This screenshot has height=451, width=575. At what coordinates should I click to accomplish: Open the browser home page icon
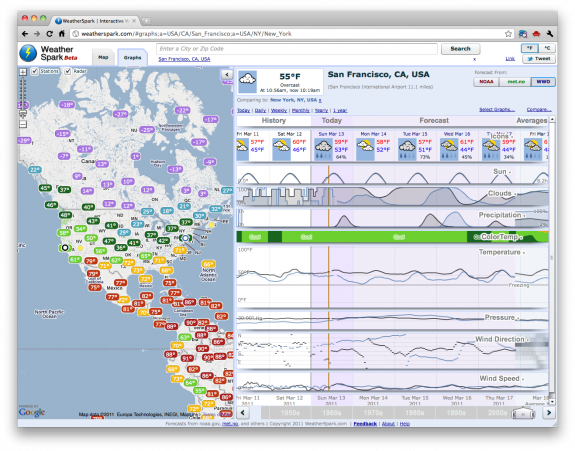coord(62,34)
